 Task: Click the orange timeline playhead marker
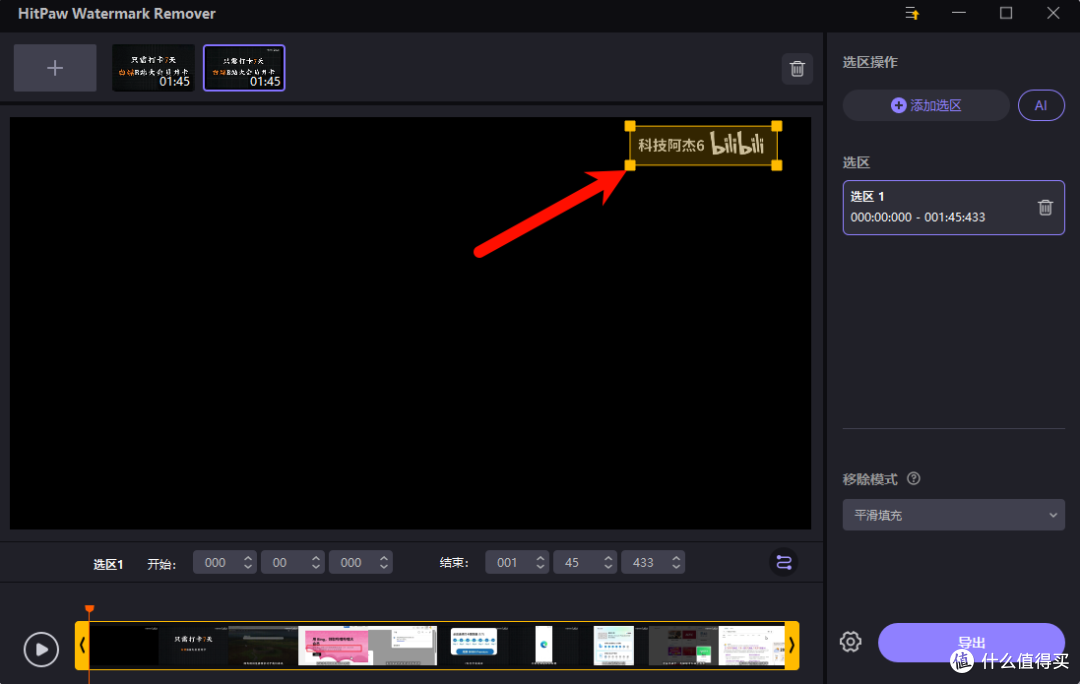click(90, 609)
